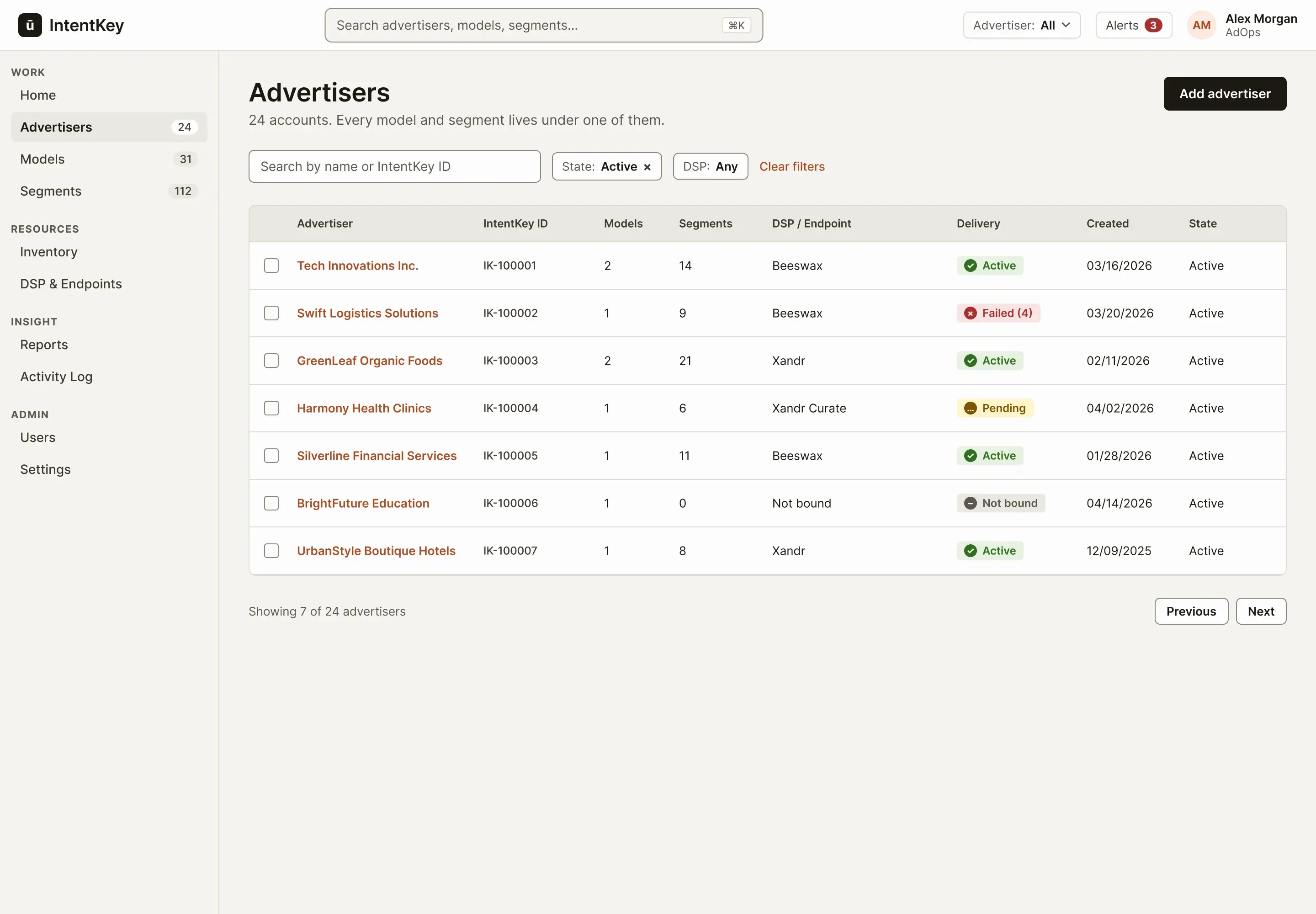1316x914 pixels.
Task: Open the Activity Log page
Action: (109, 377)
